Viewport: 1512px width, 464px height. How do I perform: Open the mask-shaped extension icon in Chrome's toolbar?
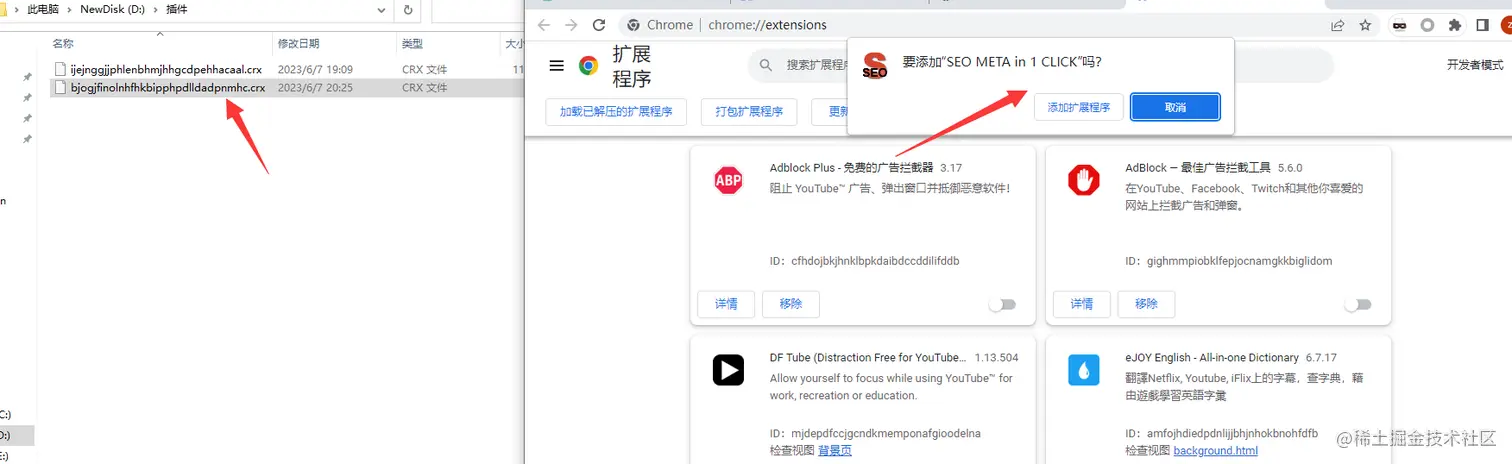point(1401,25)
